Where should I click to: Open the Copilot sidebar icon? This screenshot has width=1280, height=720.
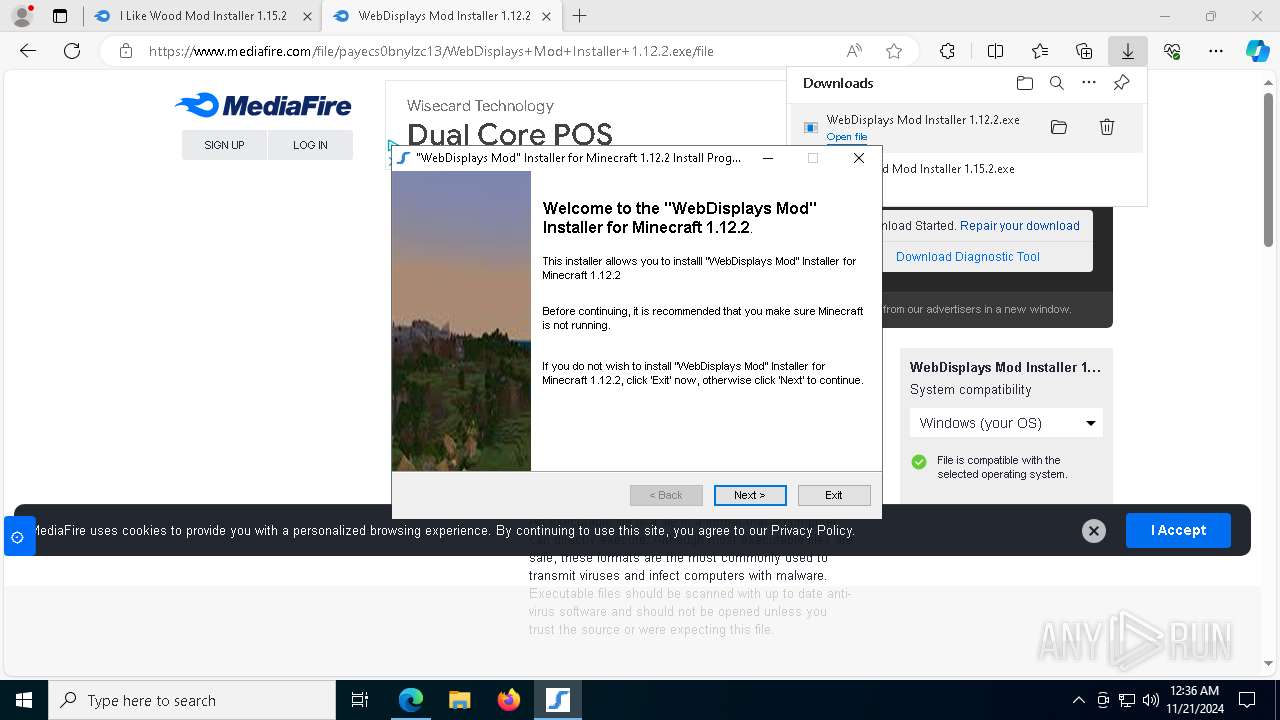[x=1257, y=51]
